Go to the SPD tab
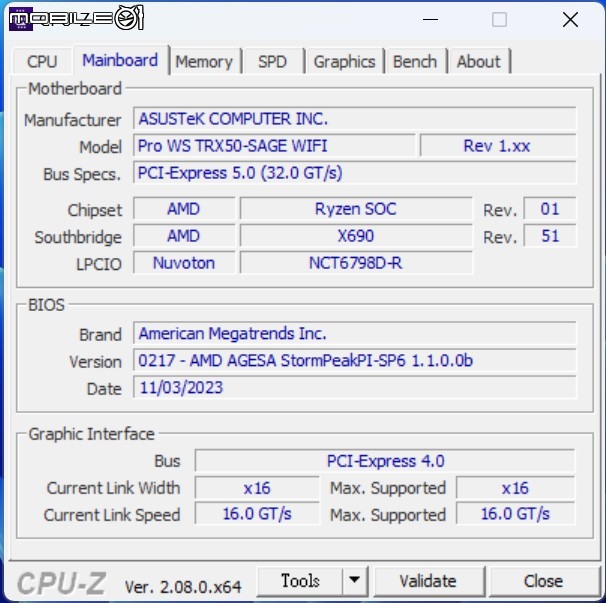This screenshot has height=603, width=606. coord(273,62)
